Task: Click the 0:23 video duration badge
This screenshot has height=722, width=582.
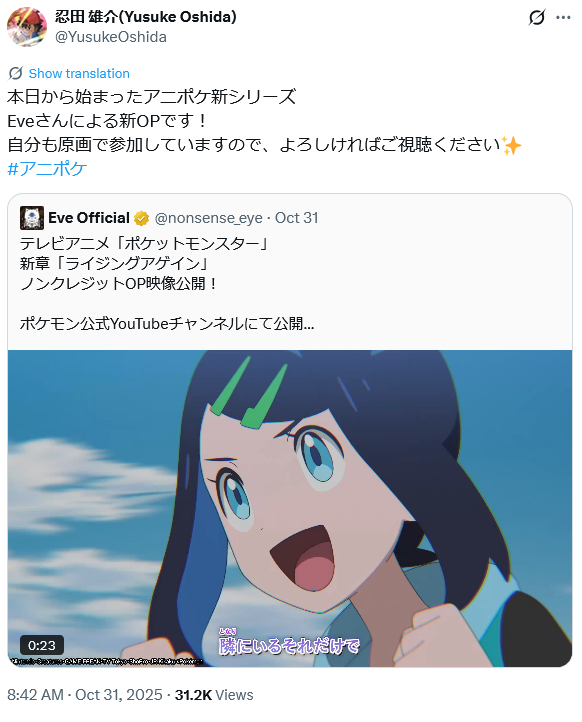Action: tap(42, 645)
